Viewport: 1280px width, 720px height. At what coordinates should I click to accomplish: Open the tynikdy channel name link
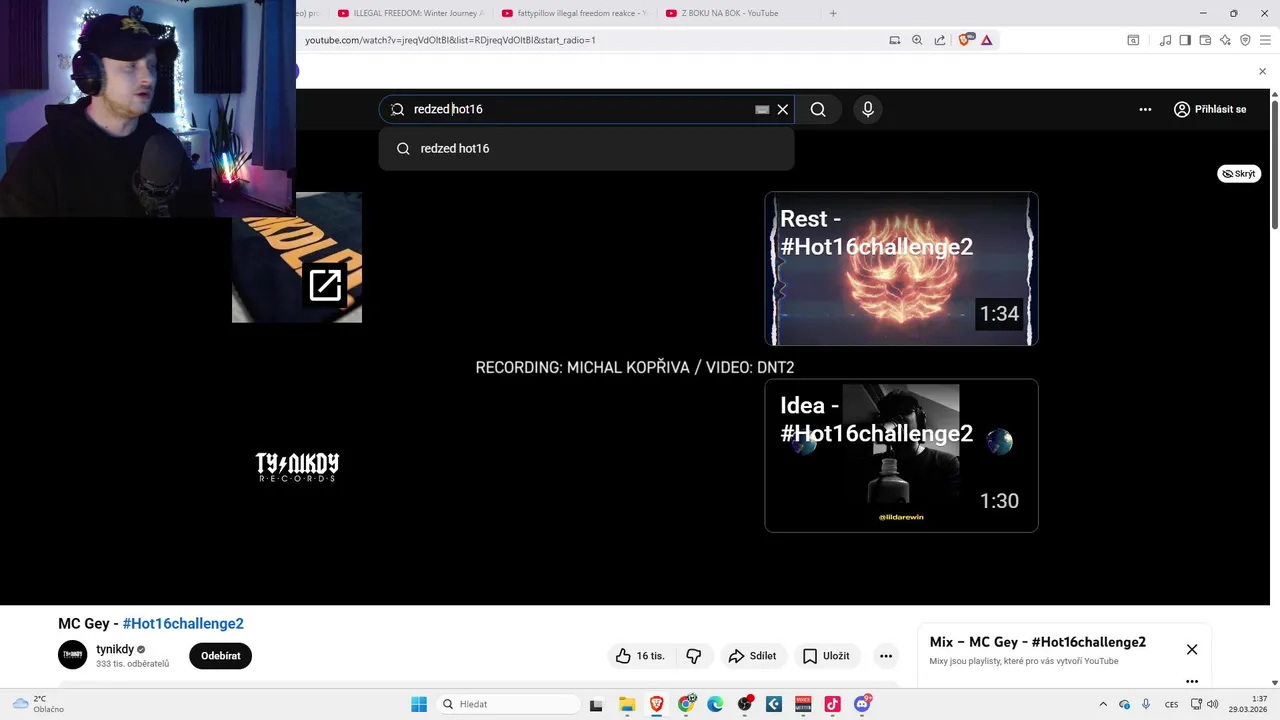[115, 649]
